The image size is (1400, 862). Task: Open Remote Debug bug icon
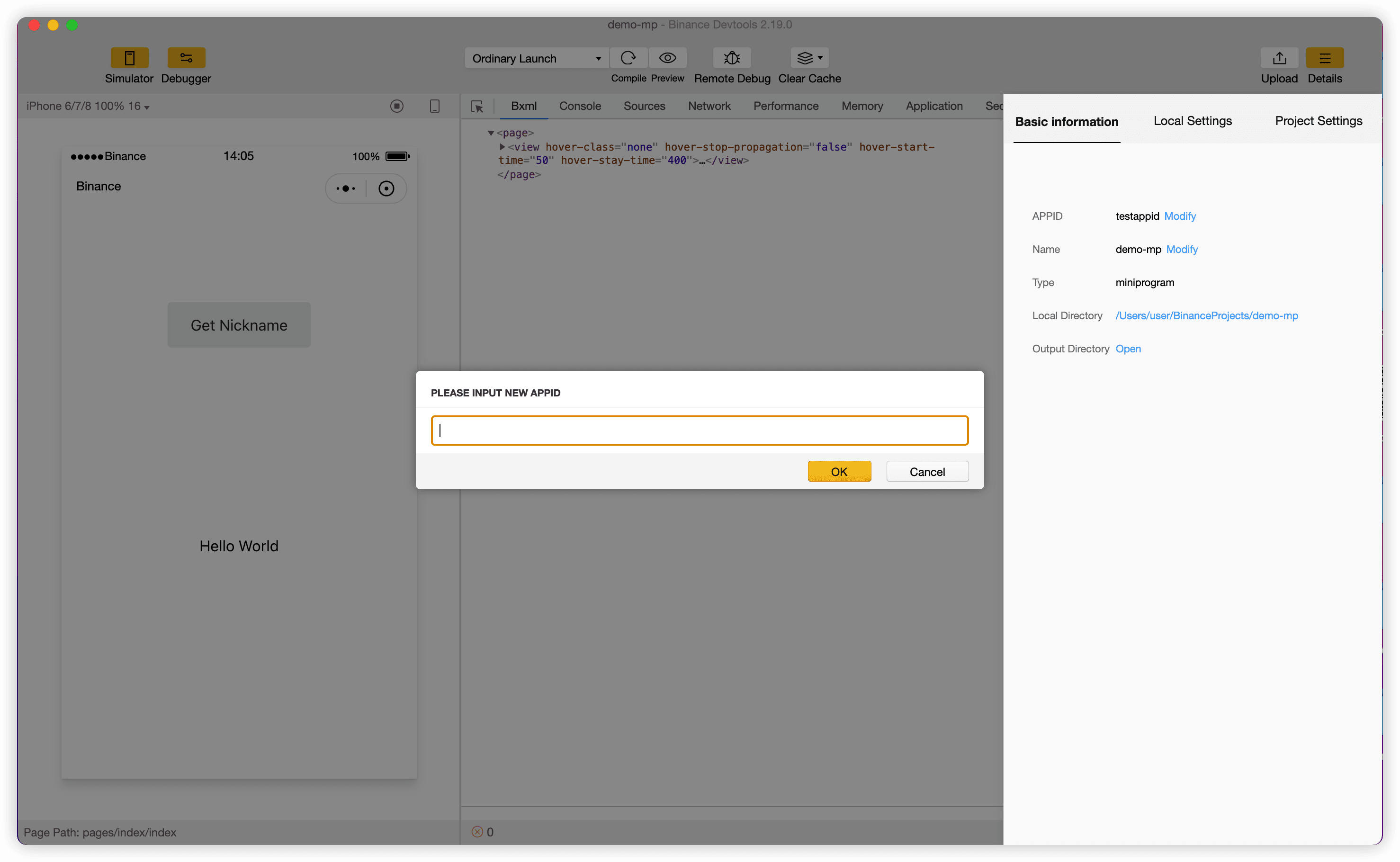732,58
